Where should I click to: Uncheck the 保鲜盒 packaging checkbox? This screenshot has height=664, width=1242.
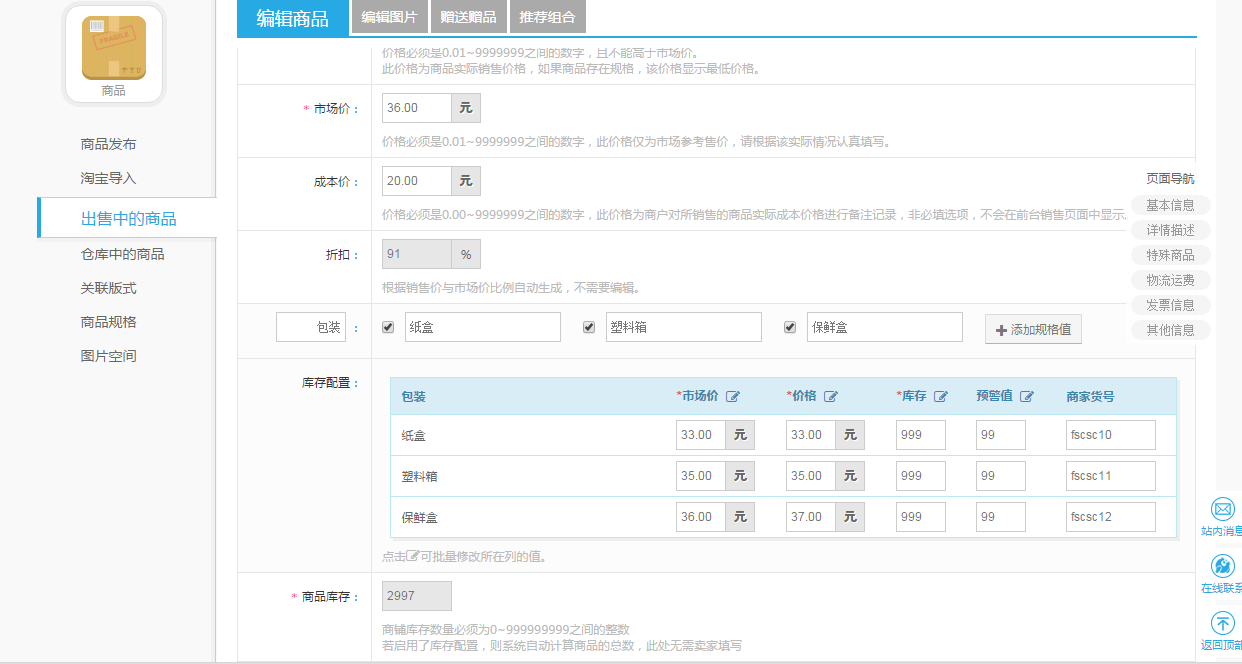(790, 327)
